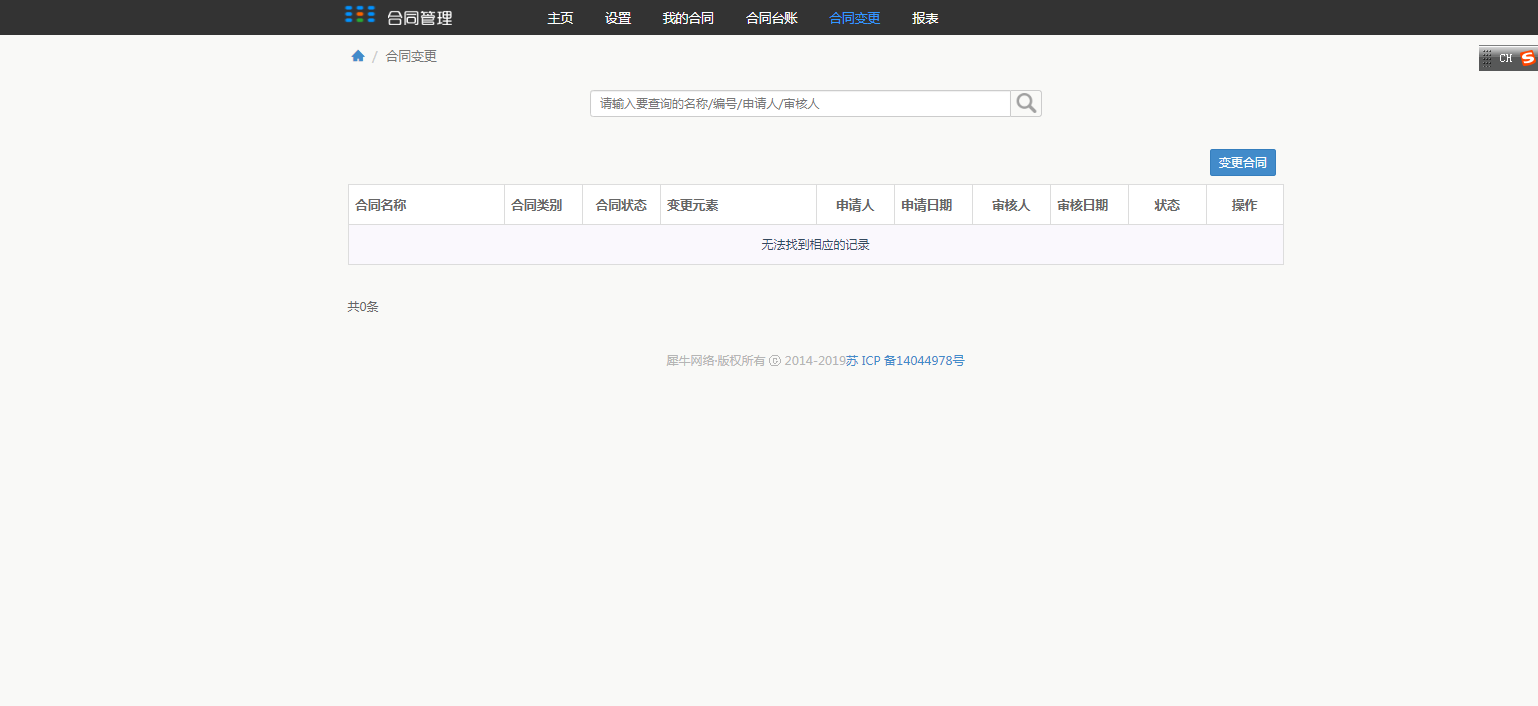Click the 合同状态 column header
1538x706 pixels.
coord(621,205)
